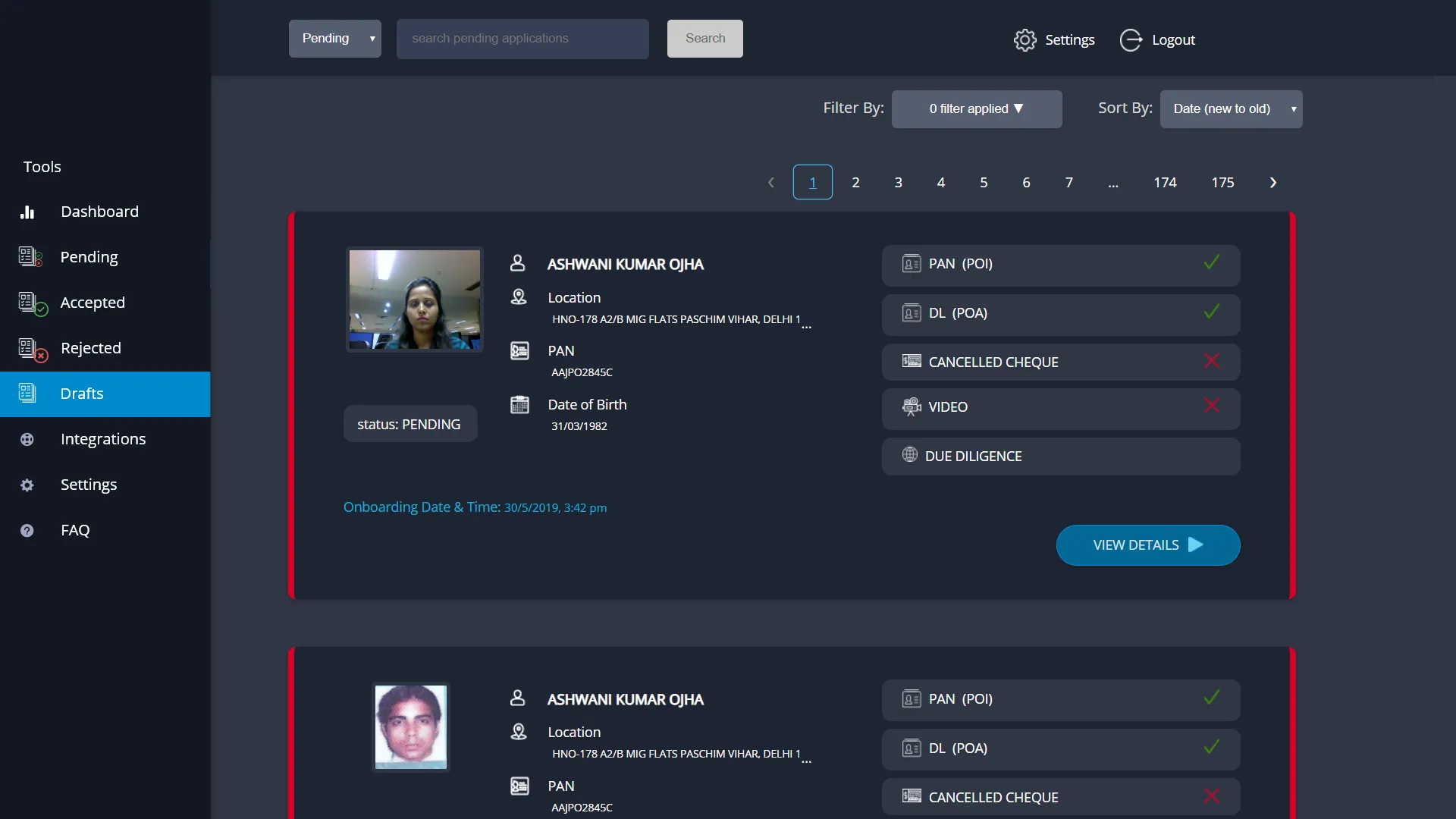Viewport: 1456px width, 819px height.
Task: Click the Search button
Action: [704, 39]
